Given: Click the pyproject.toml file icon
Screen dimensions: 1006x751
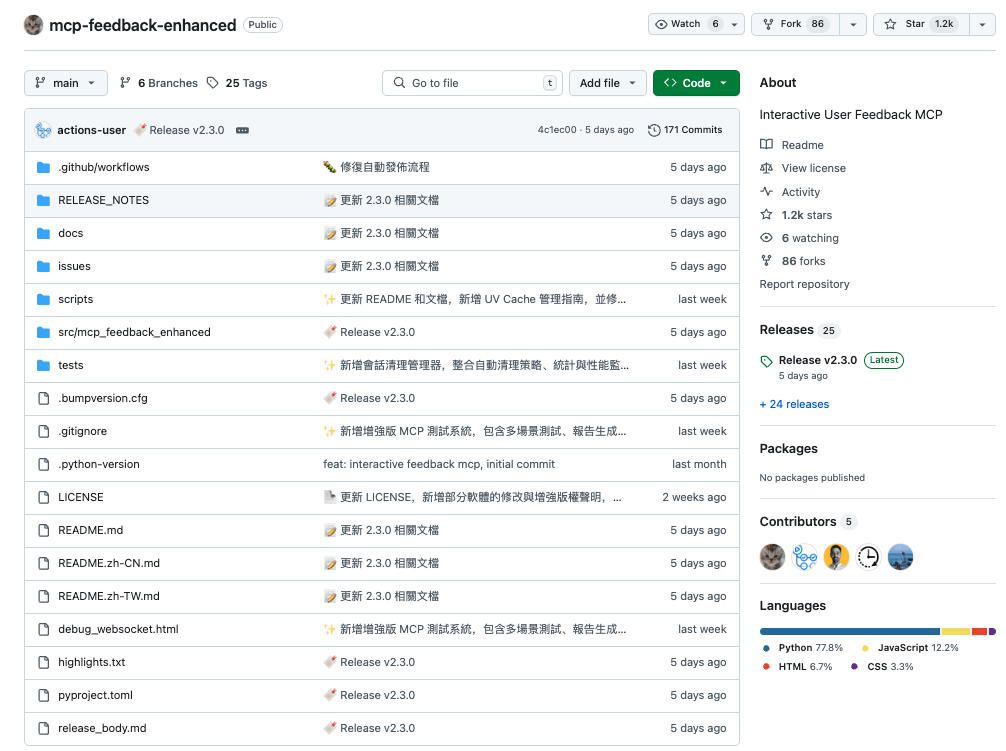Looking at the screenshot, I should click(43, 695).
